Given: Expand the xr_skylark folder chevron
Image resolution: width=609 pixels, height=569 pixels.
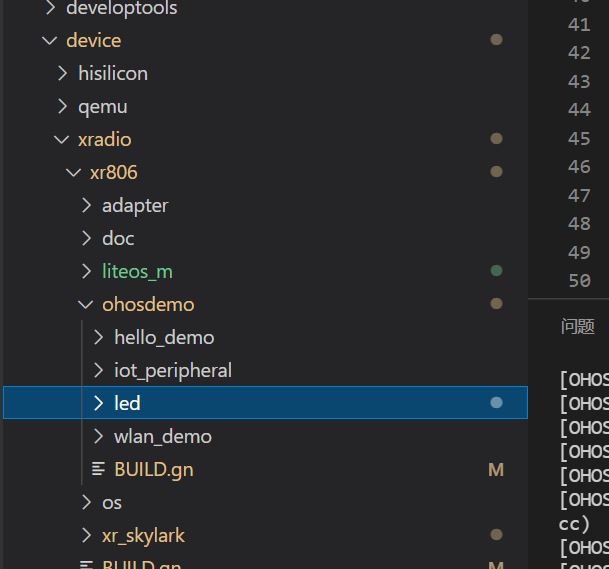Looking at the screenshot, I should point(86,536).
